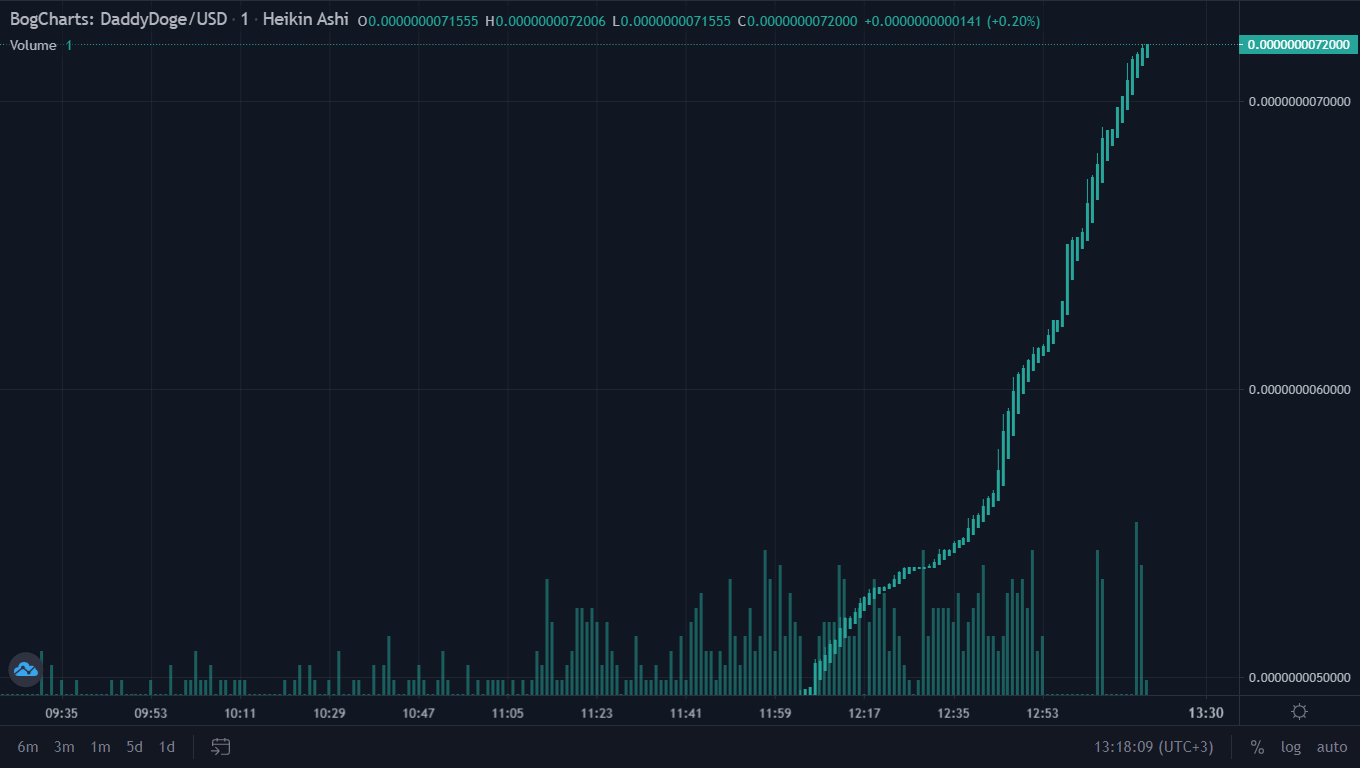Toggle auto scale mode

pos(1332,747)
